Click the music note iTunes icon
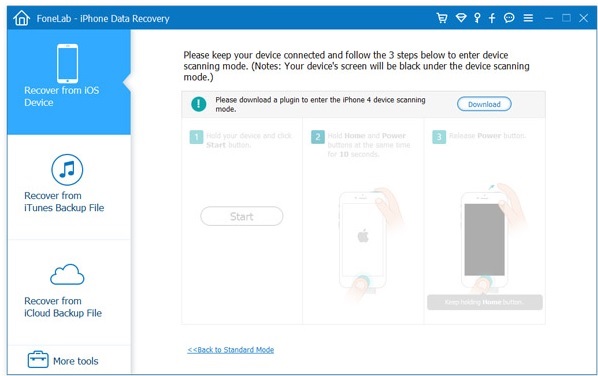Viewport: 598px width, 376px height. [x=67, y=170]
